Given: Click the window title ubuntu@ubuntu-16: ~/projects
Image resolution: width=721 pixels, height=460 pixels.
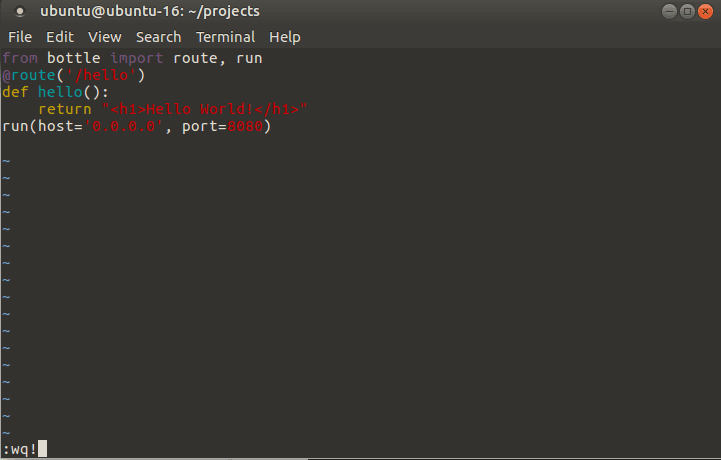Looking at the screenshot, I should tap(150, 12).
